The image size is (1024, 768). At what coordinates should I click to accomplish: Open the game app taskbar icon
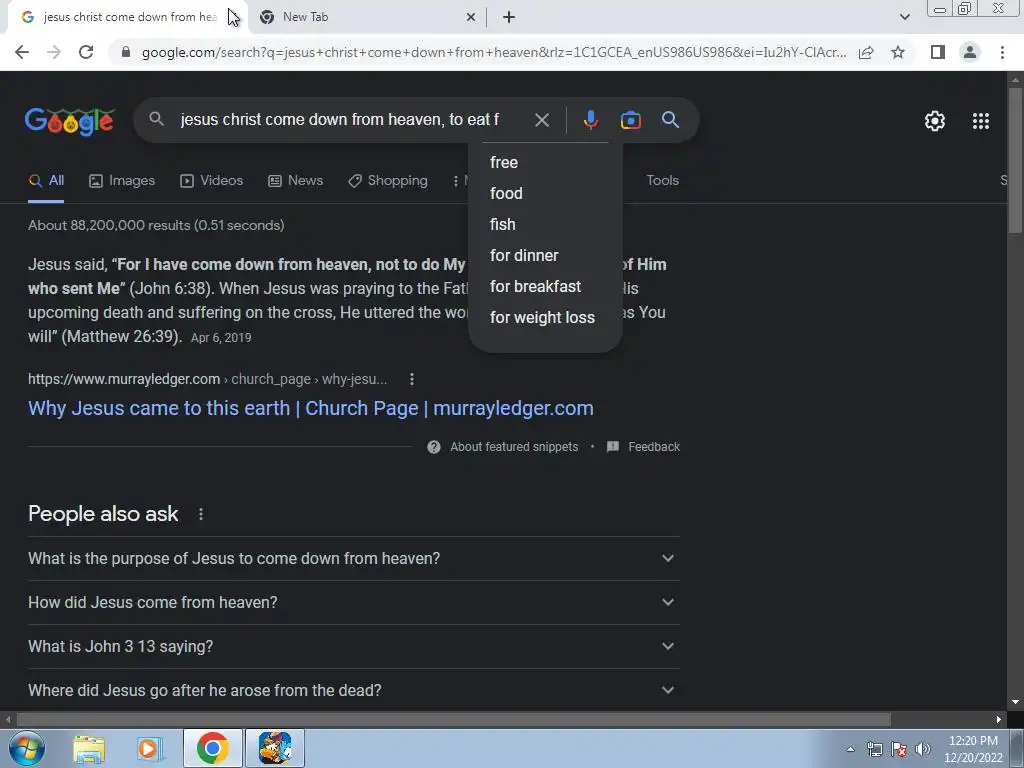click(x=275, y=748)
